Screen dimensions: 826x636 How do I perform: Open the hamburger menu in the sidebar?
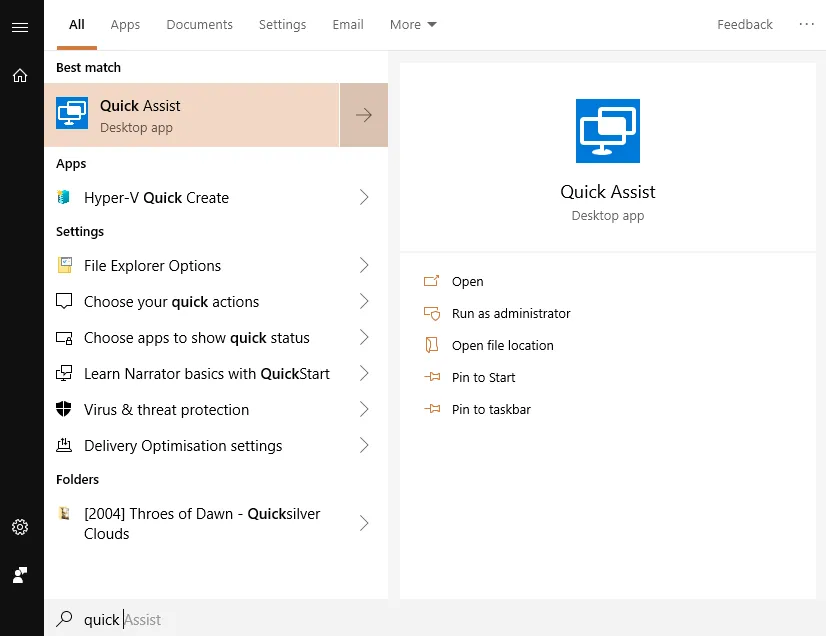click(x=20, y=27)
